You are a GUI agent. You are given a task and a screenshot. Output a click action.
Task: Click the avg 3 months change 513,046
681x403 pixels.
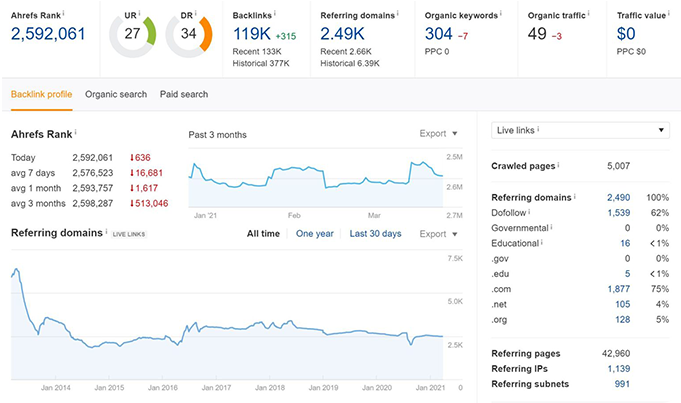click(149, 203)
